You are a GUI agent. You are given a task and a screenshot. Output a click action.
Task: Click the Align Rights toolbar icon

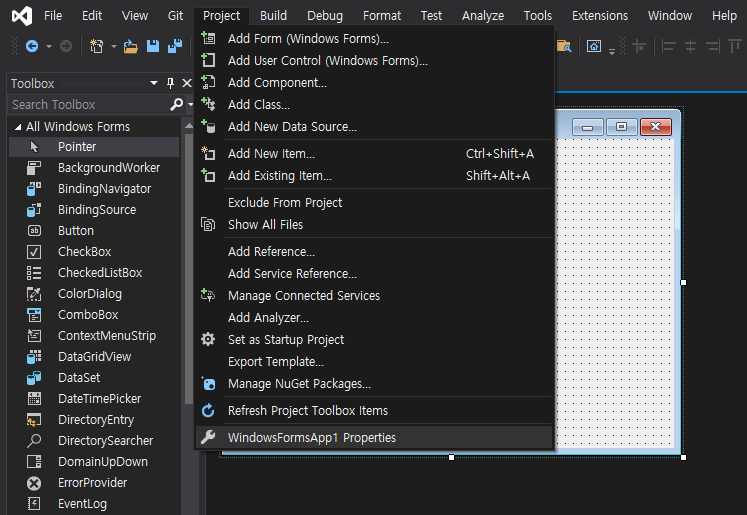click(x=713, y=46)
